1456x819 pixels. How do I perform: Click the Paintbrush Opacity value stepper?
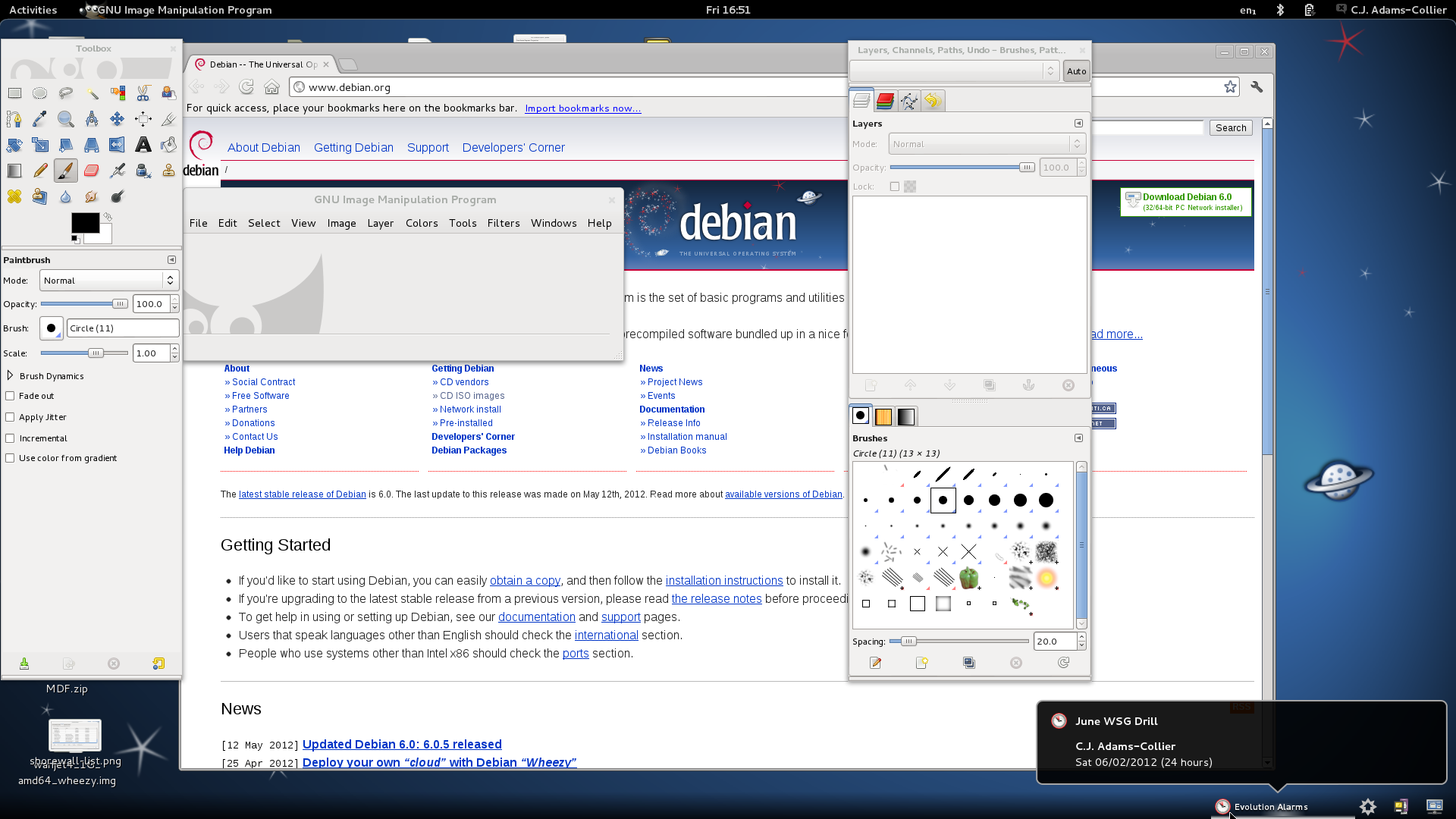click(174, 304)
